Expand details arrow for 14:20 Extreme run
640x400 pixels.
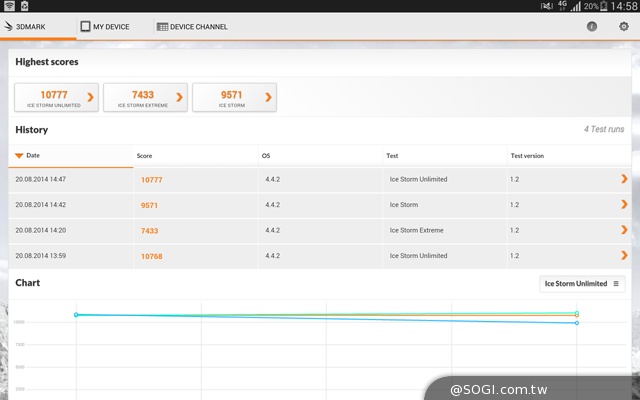pyautogui.click(x=624, y=230)
